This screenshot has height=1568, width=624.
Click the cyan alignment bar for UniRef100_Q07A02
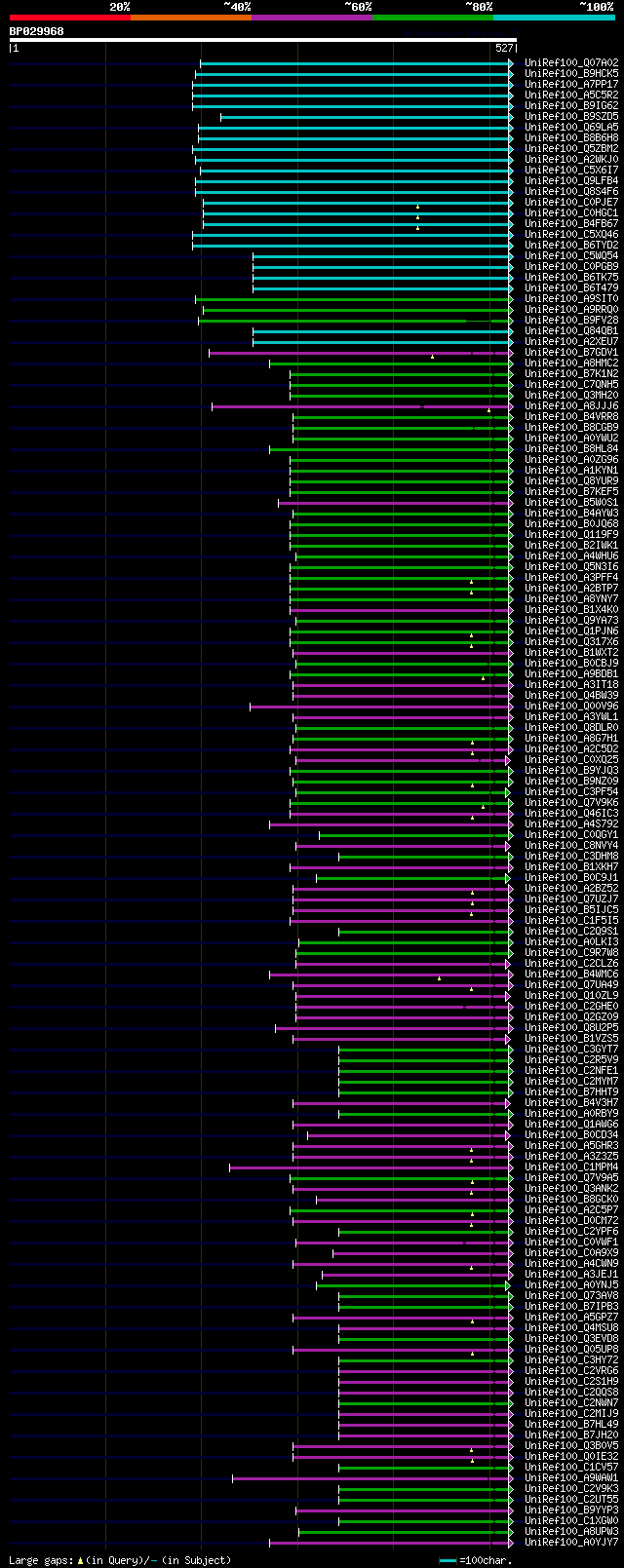click(356, 63)
